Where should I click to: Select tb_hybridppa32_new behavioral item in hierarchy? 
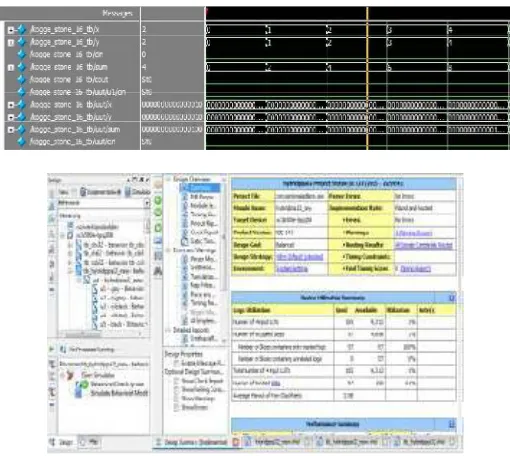pos(114,271)
